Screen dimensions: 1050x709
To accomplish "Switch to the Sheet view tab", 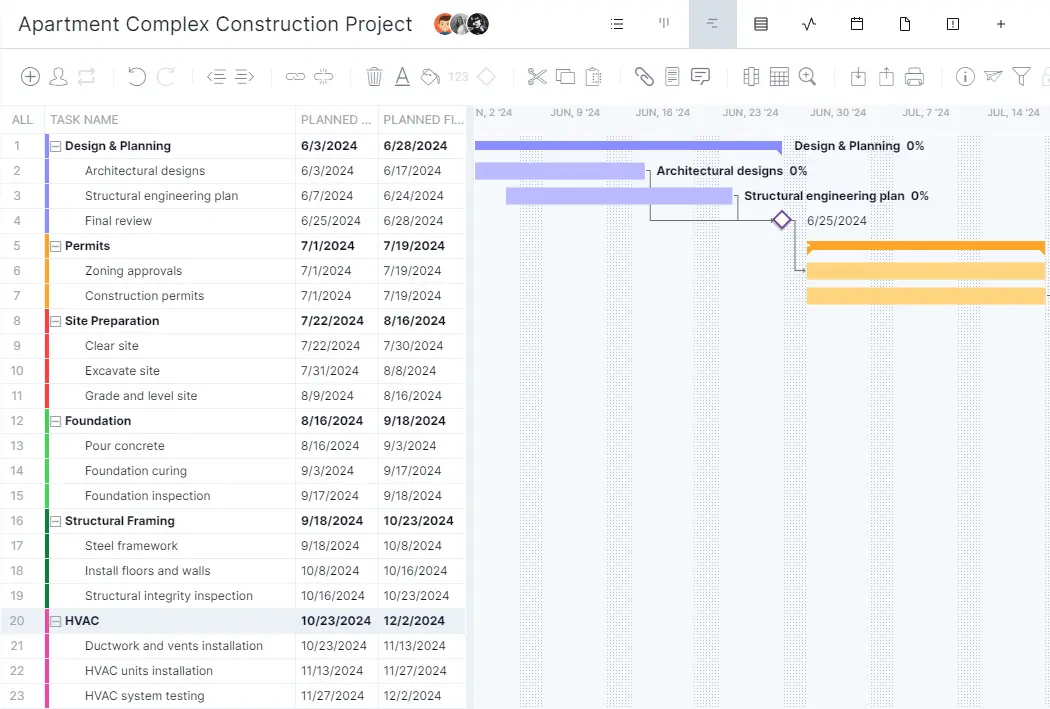I will (x=761, y=24).
